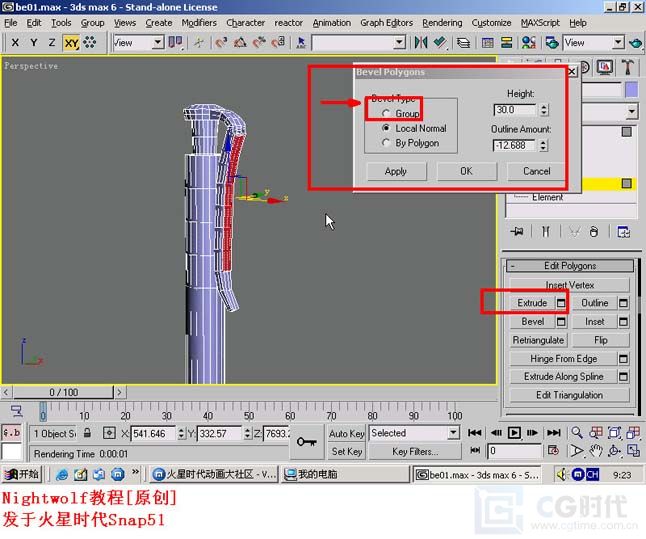
Task: Open the Animation menu
Action: pos(332,23)
